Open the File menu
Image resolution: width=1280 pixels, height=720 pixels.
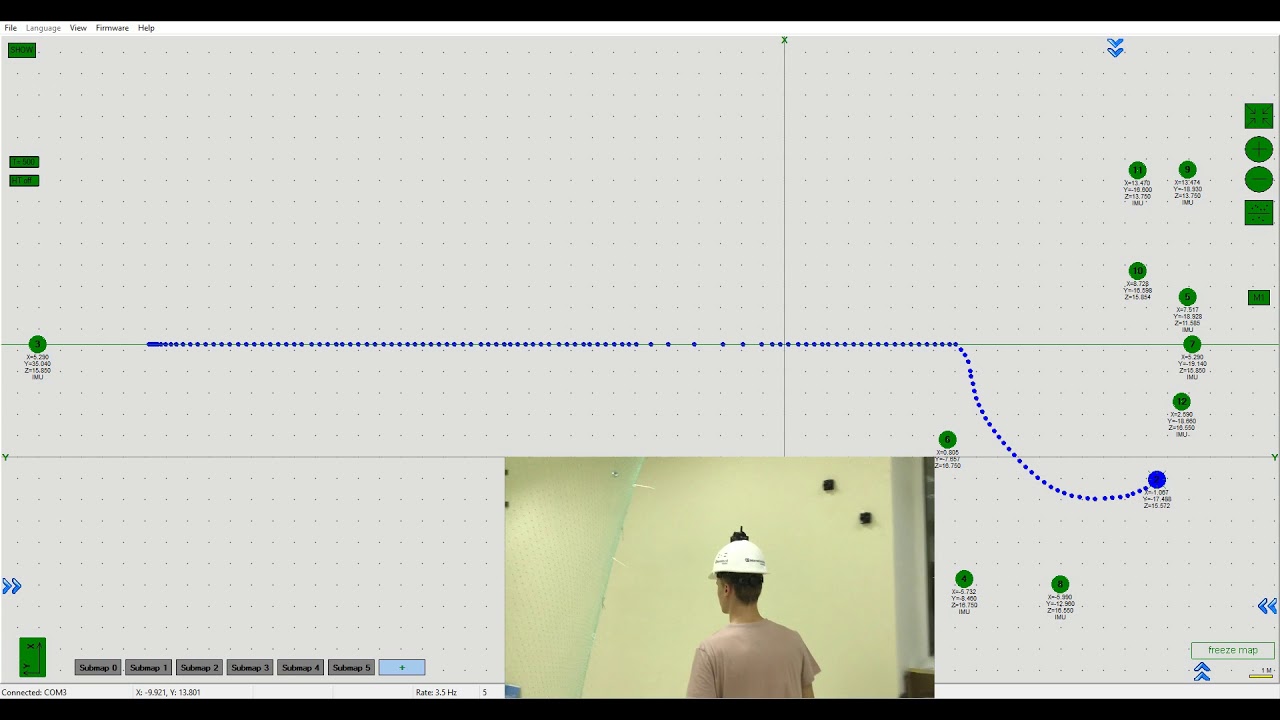(x=10, y=28)
